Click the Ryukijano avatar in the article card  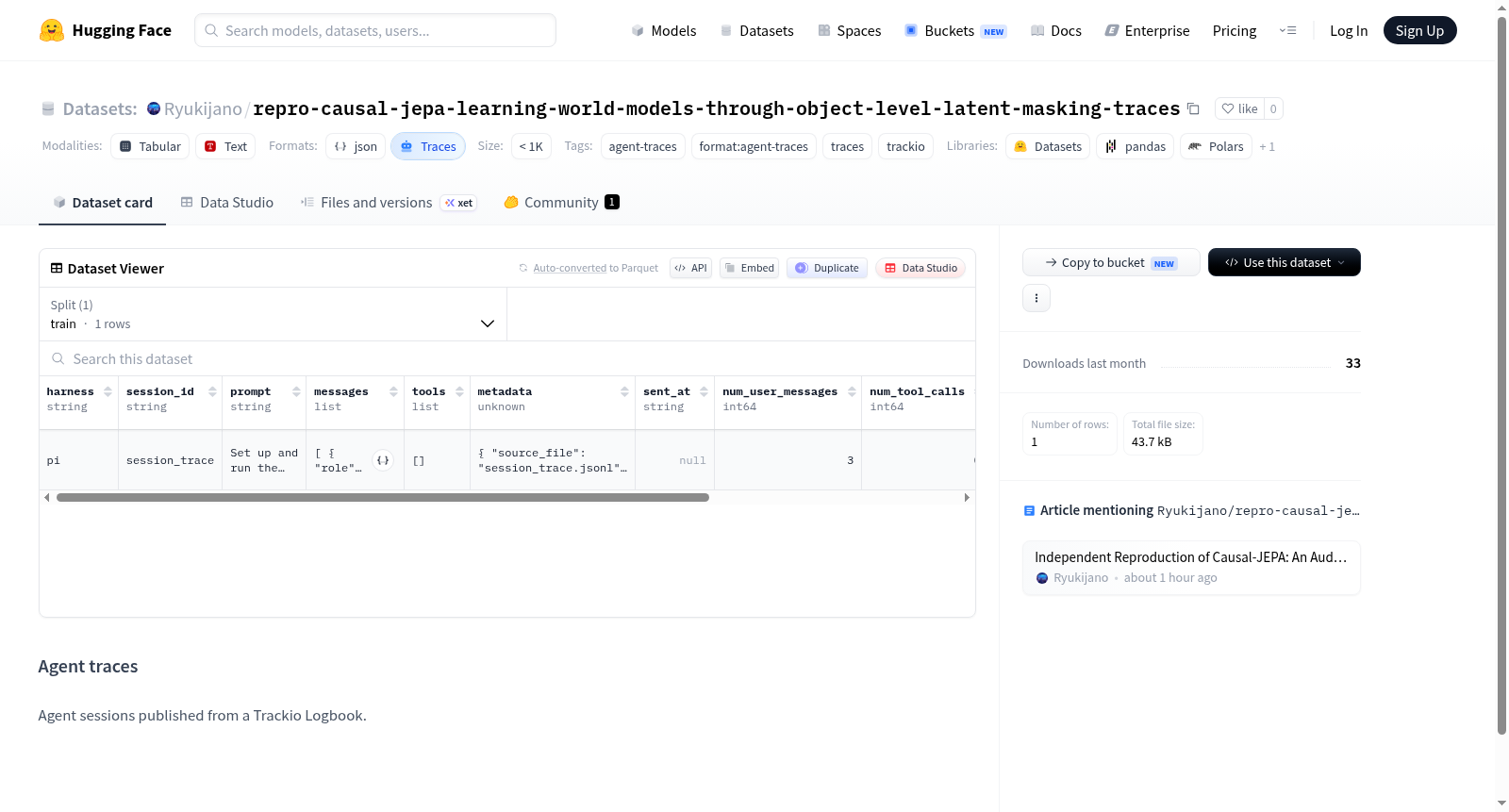coord(1042,578)
